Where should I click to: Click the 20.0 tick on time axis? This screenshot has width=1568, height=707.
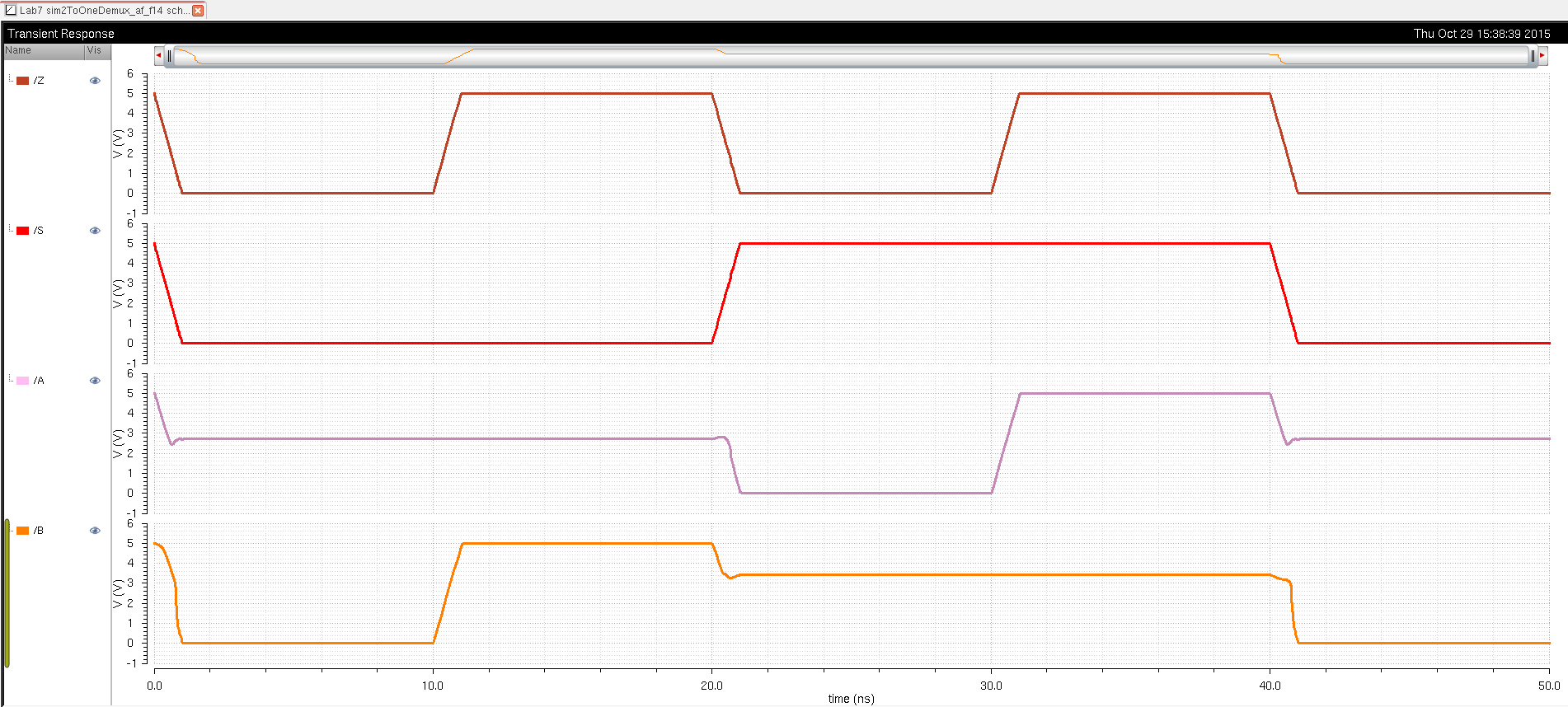tap(711, 686)
